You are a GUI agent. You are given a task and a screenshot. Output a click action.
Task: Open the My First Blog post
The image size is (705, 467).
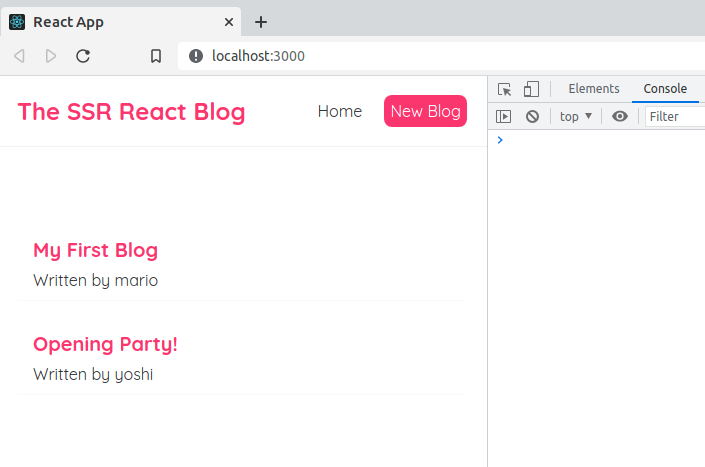click(x=95, y=250)
